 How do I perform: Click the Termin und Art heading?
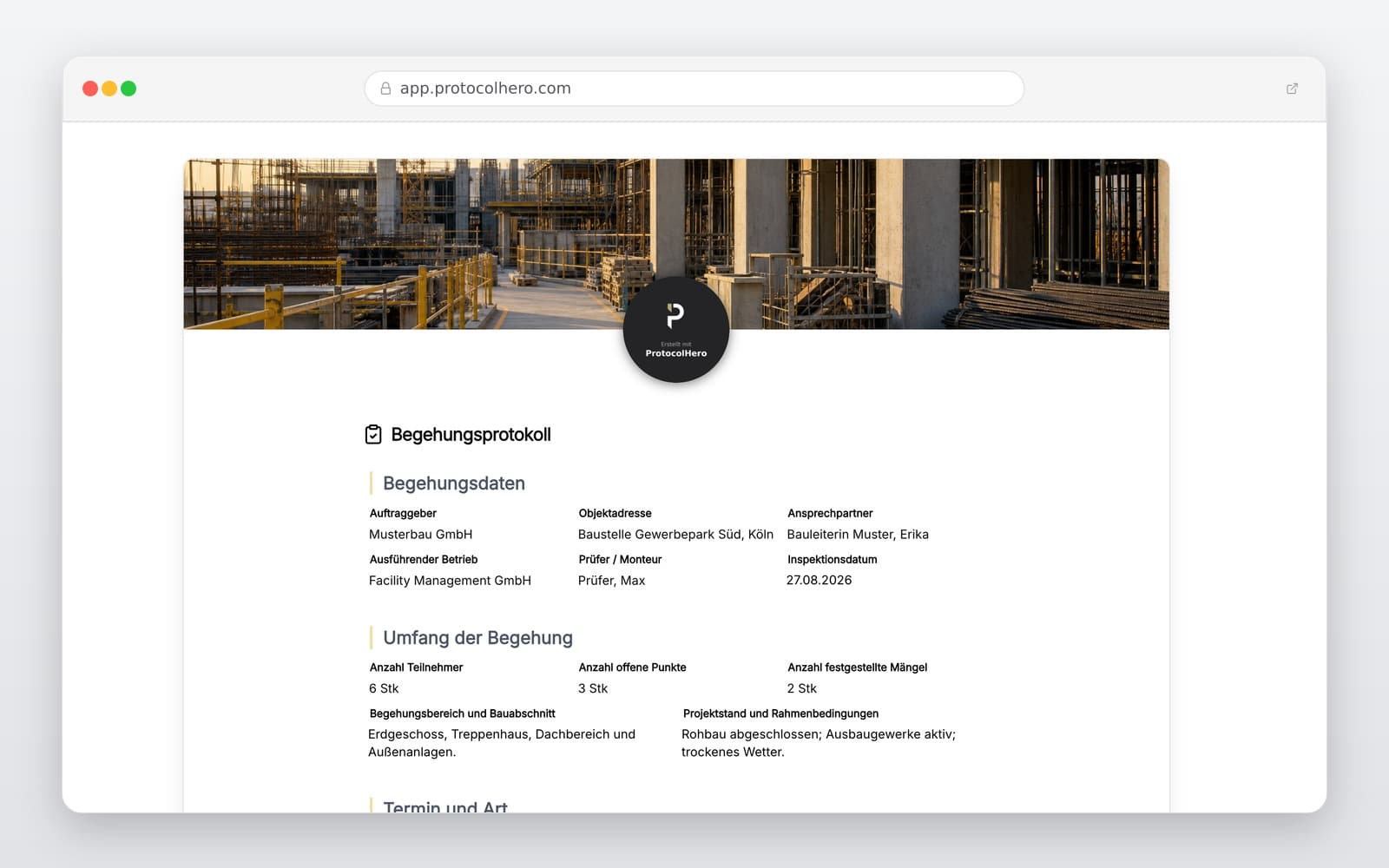(x=445, y=806)
